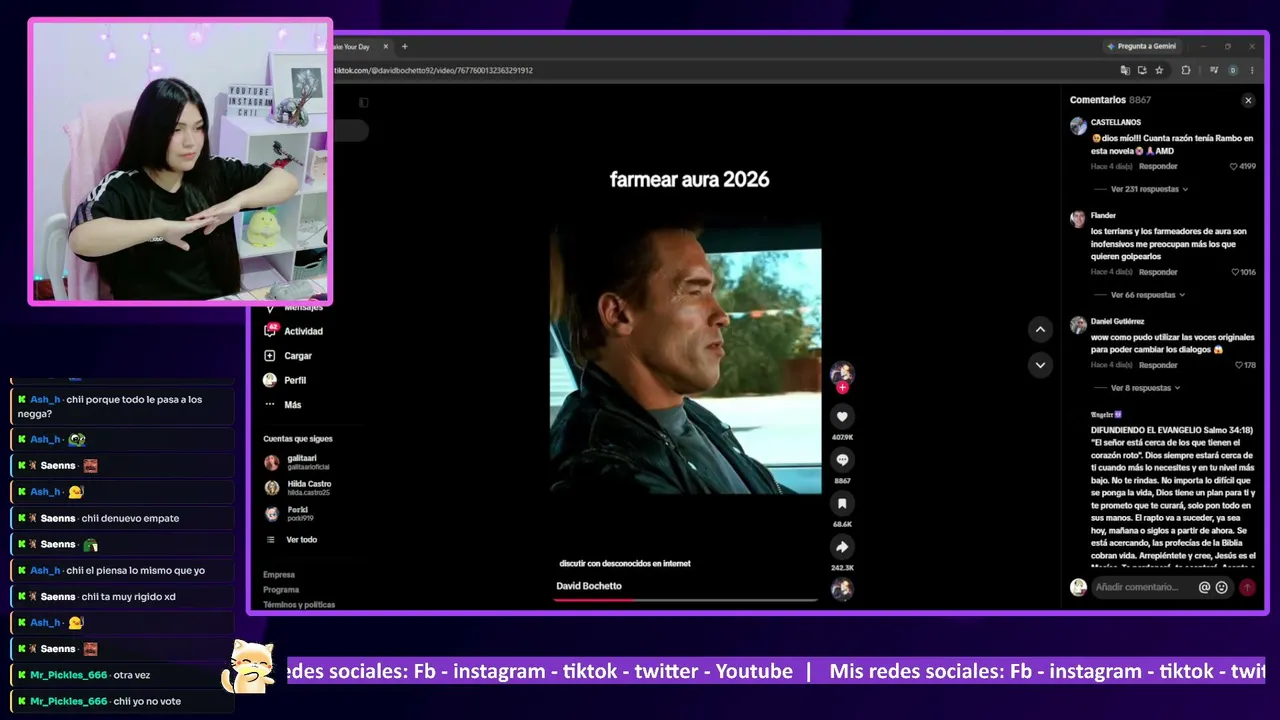
Task: Open the media control icon in toolbar
Action: (x=1214, y=70)
